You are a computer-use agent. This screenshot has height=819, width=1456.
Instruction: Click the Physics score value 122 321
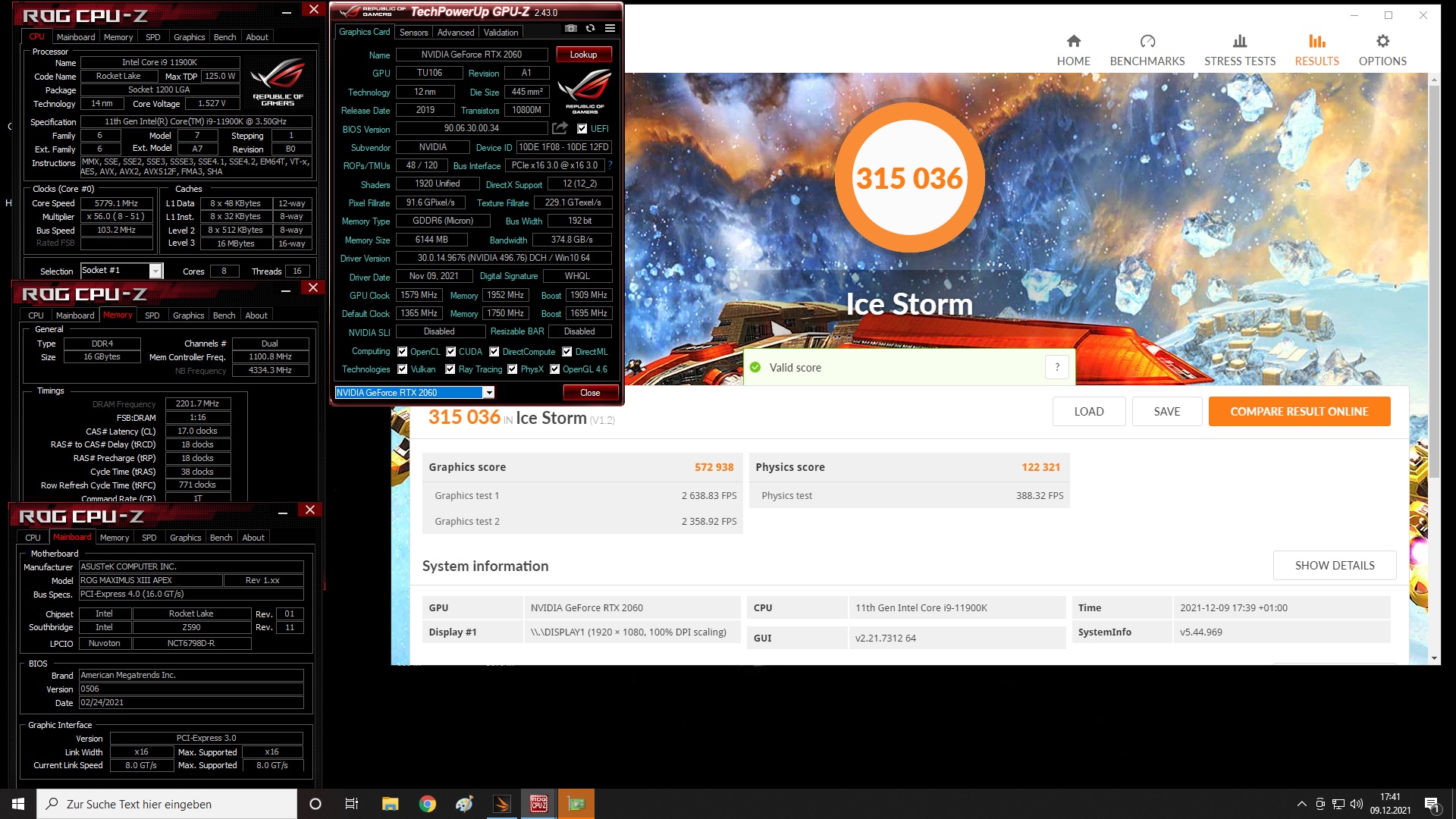click(1040, 467)
